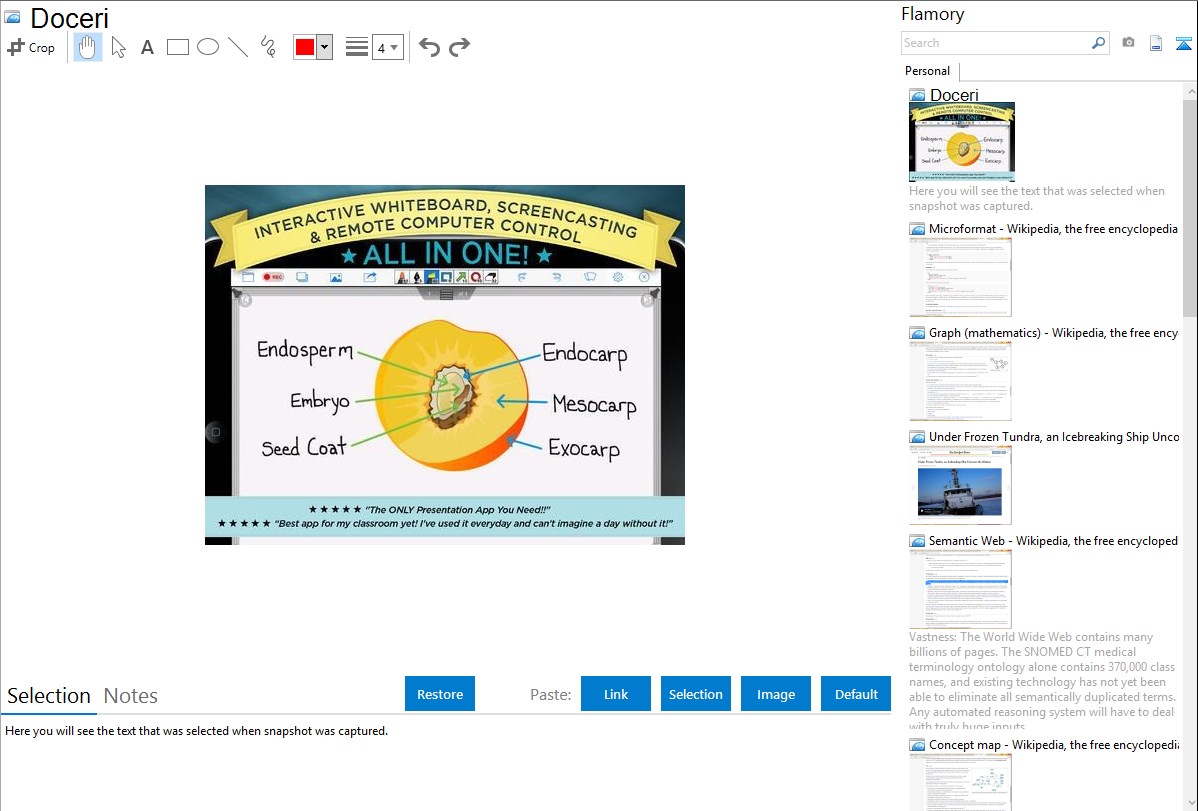Click the red color swatch

[305, 47]
